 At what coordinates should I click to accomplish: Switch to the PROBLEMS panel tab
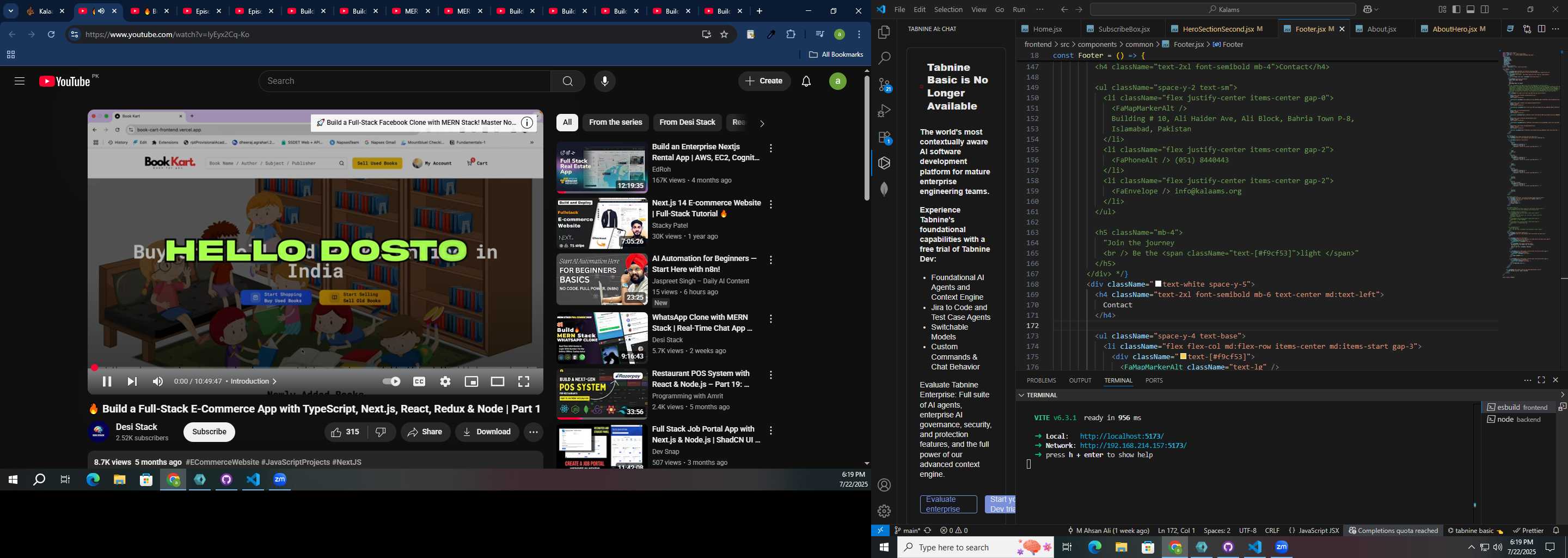[x=1041, y=380]
